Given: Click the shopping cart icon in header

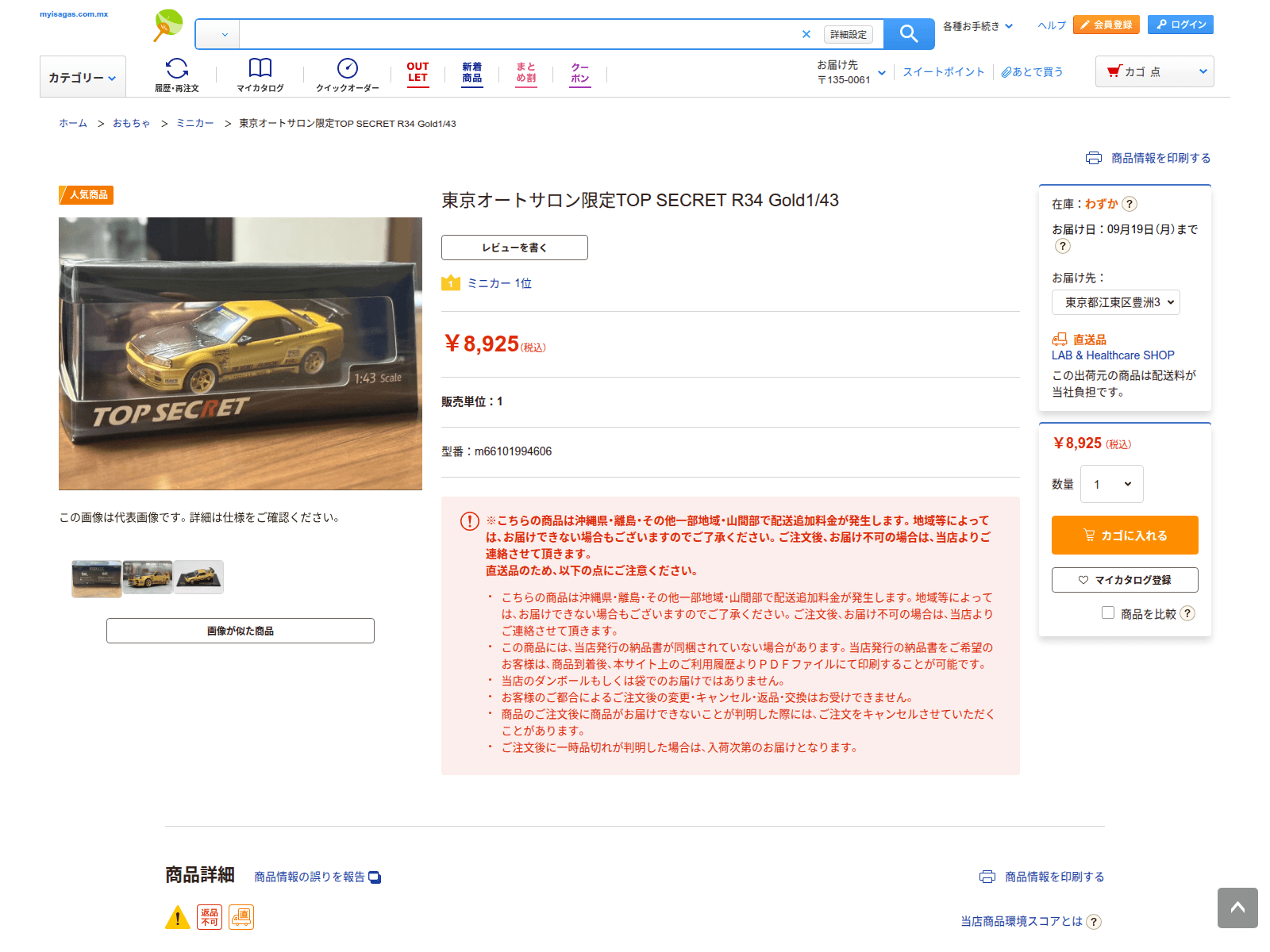Looking at the screenshot, I should [x=1114, y=71].
